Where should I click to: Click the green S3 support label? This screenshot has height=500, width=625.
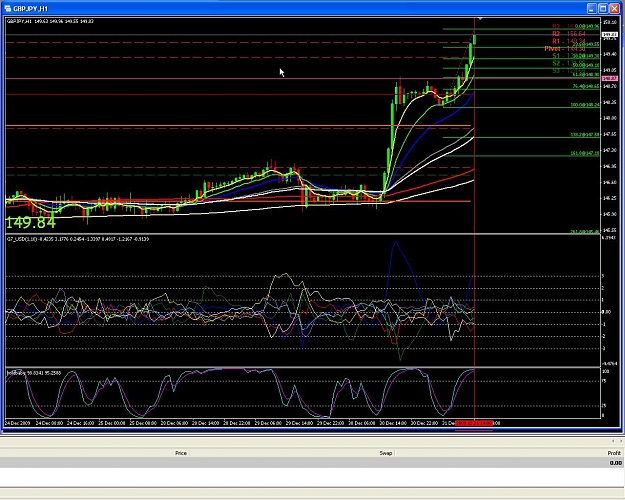click(x=569, y=71)
